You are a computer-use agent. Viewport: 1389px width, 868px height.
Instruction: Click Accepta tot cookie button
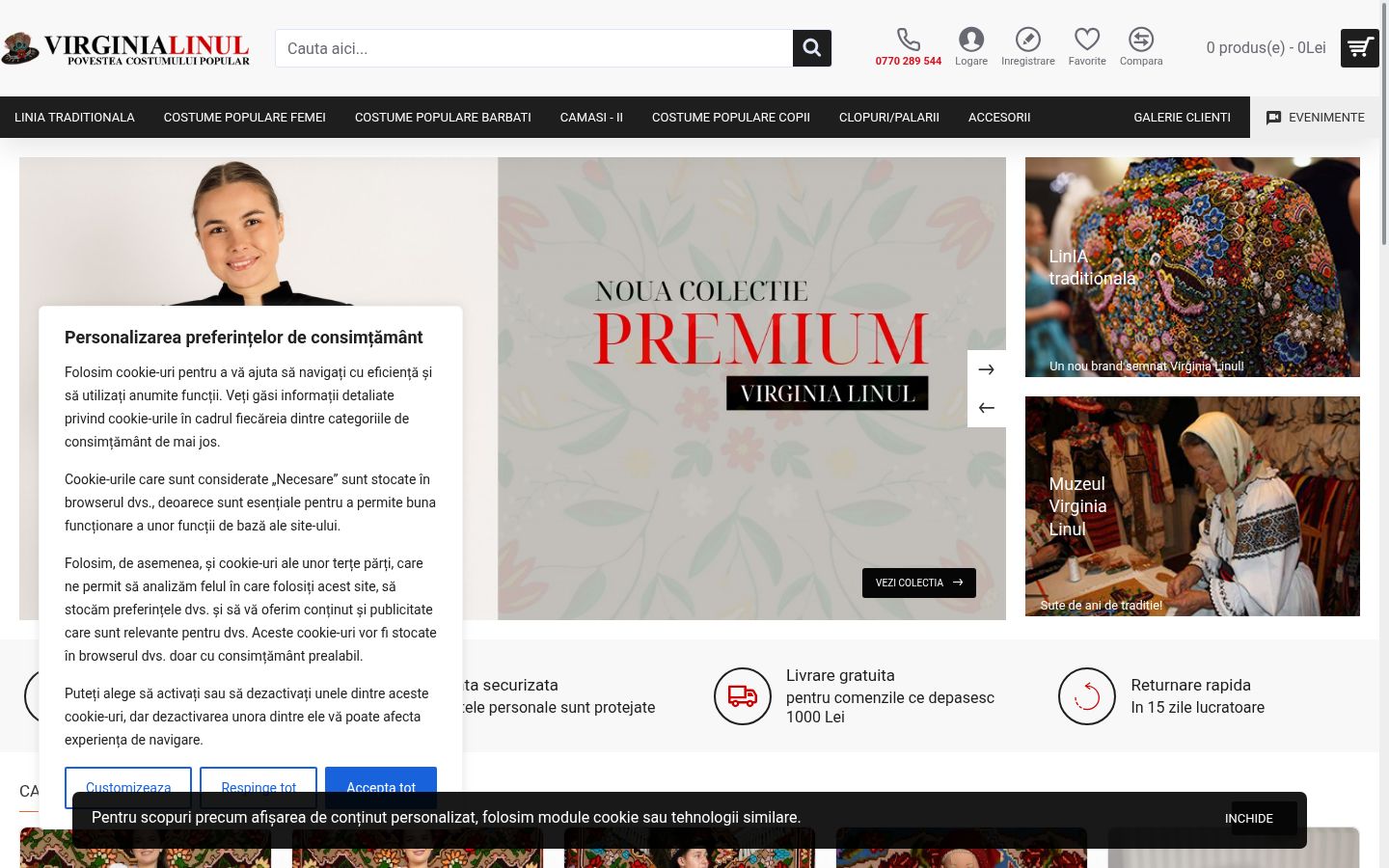tap(381, 787)
